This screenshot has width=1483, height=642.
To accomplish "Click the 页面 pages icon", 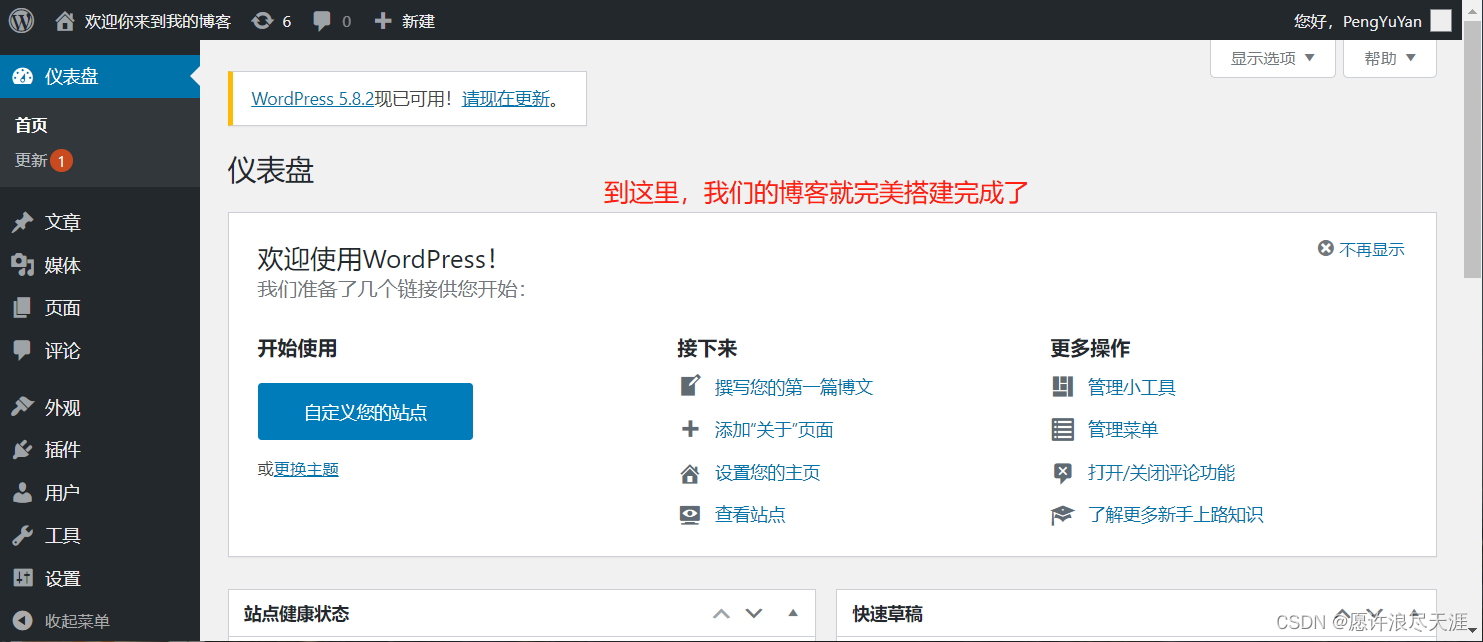I will point(22,308).
